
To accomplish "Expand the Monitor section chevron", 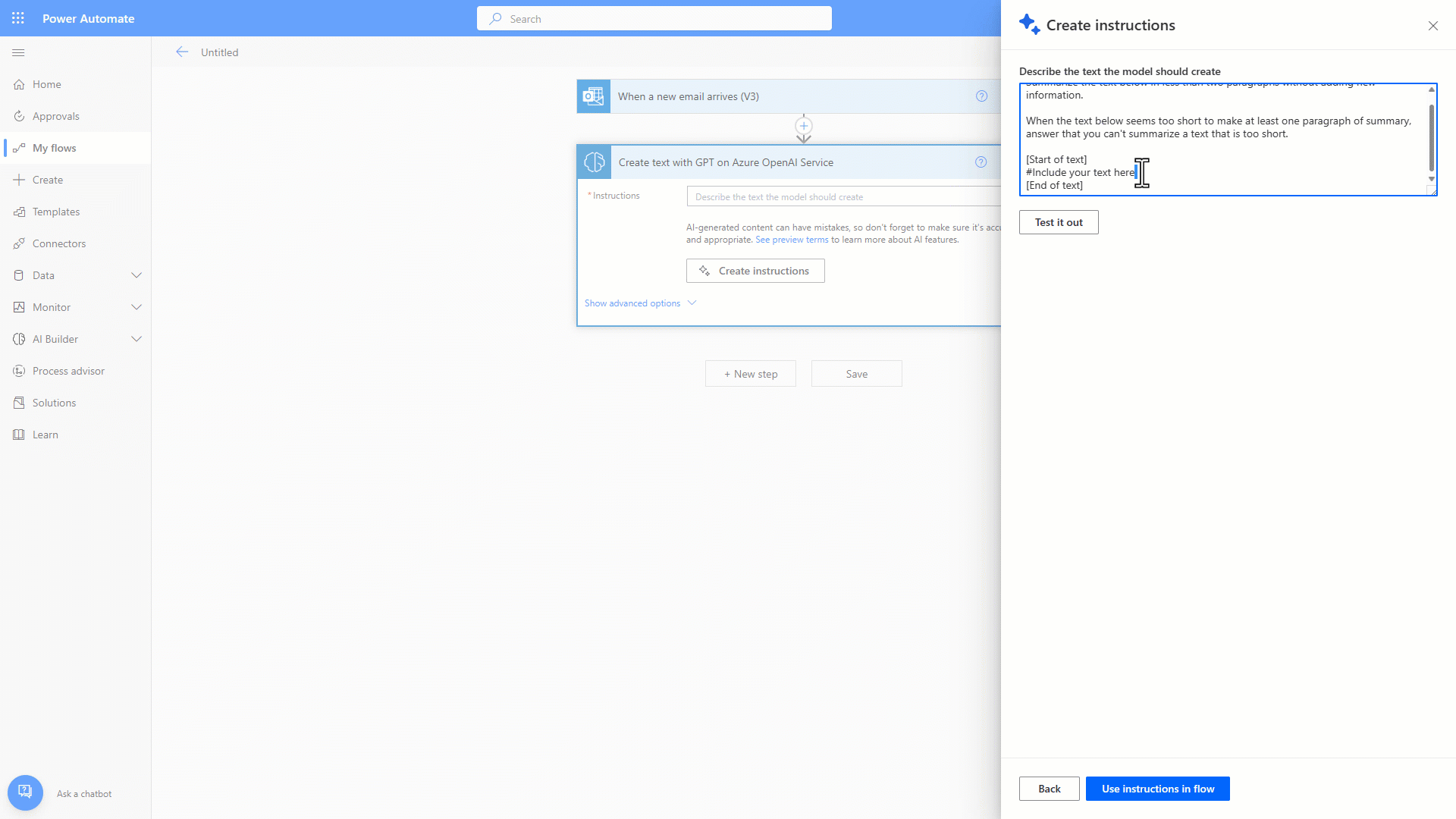I will coord(136,307).
